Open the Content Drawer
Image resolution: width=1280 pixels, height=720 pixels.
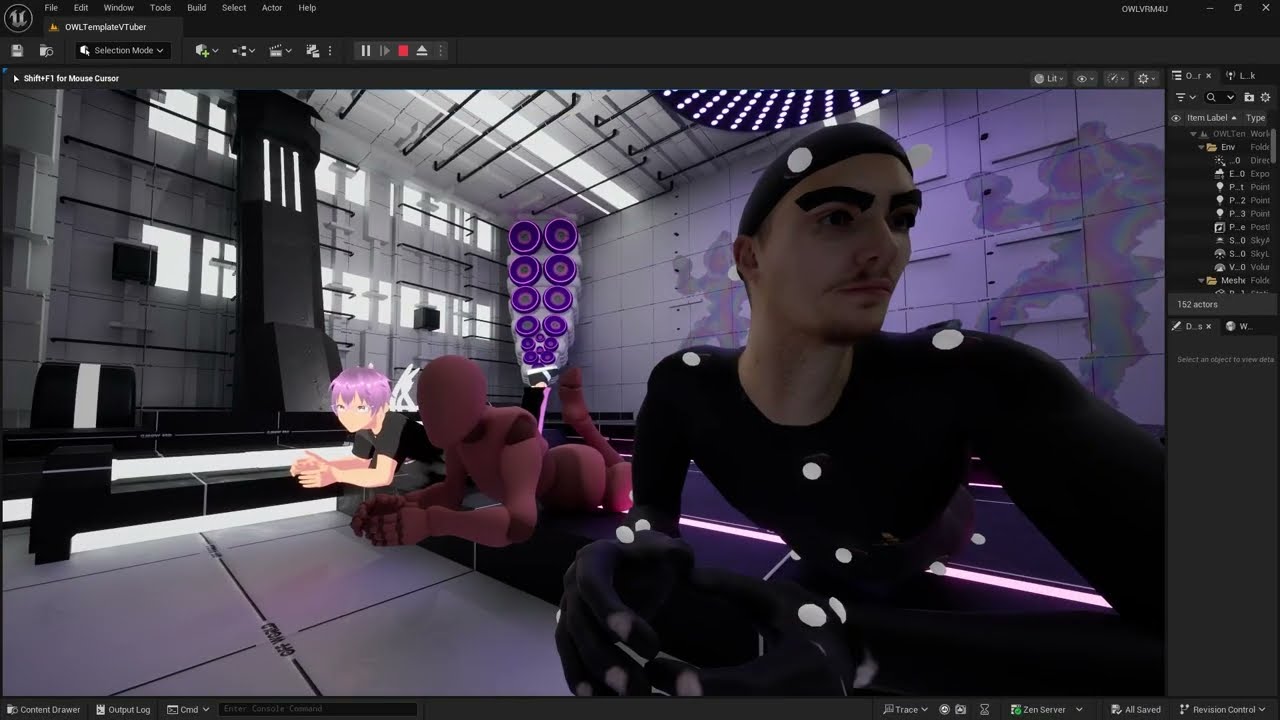click(x=43, y=709)
